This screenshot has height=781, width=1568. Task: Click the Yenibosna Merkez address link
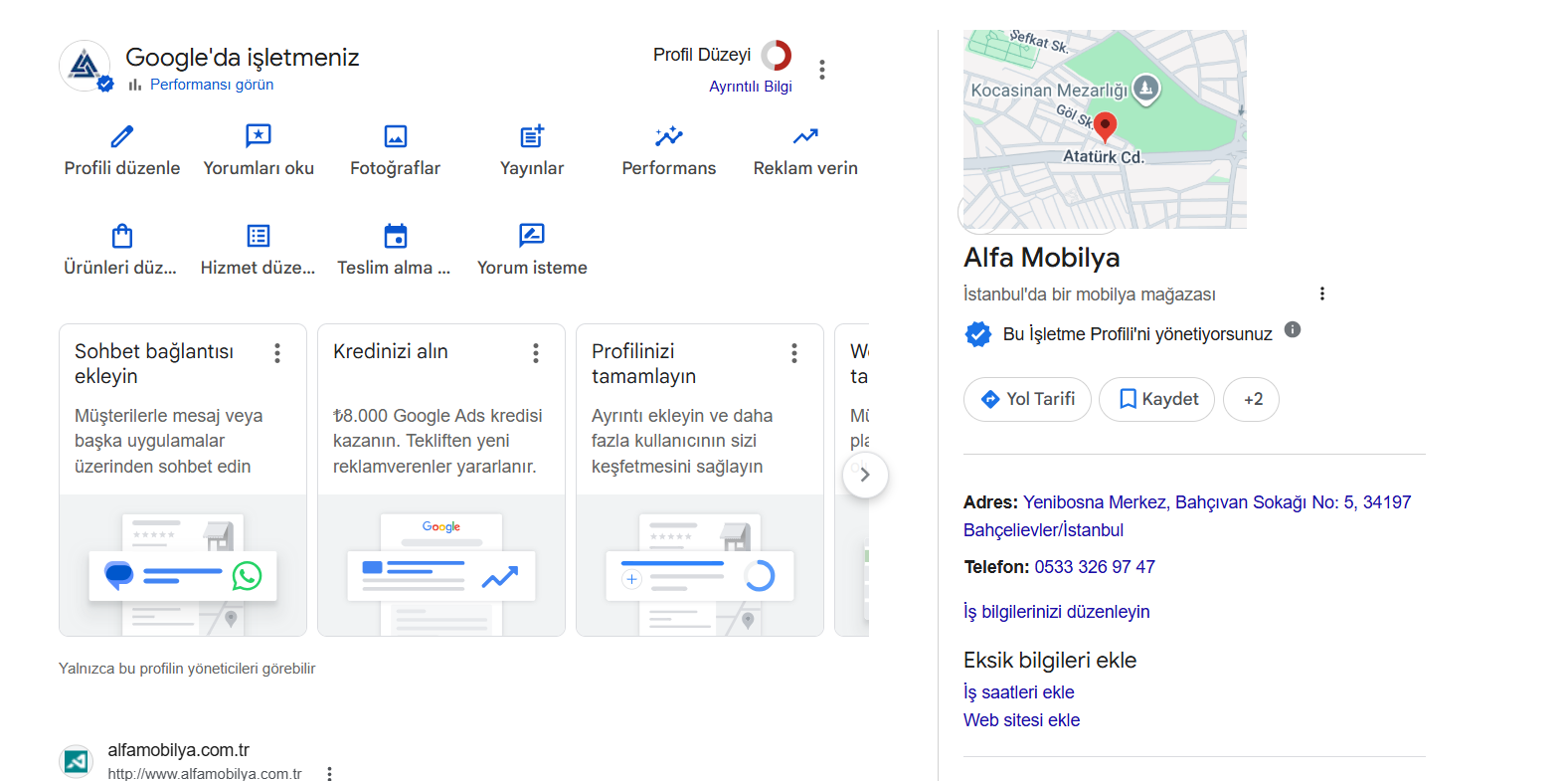pyautogui.click(x=1187, y=516)
